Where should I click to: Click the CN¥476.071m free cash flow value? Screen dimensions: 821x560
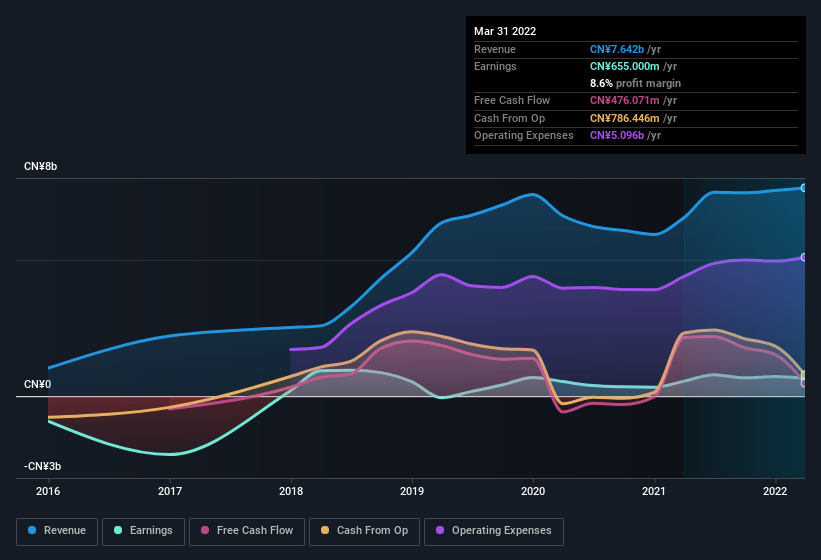point(625,100)
